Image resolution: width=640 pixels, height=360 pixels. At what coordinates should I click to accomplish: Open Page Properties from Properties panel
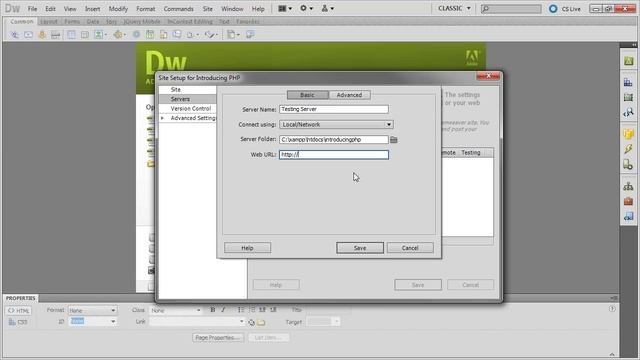click(218, 338)
